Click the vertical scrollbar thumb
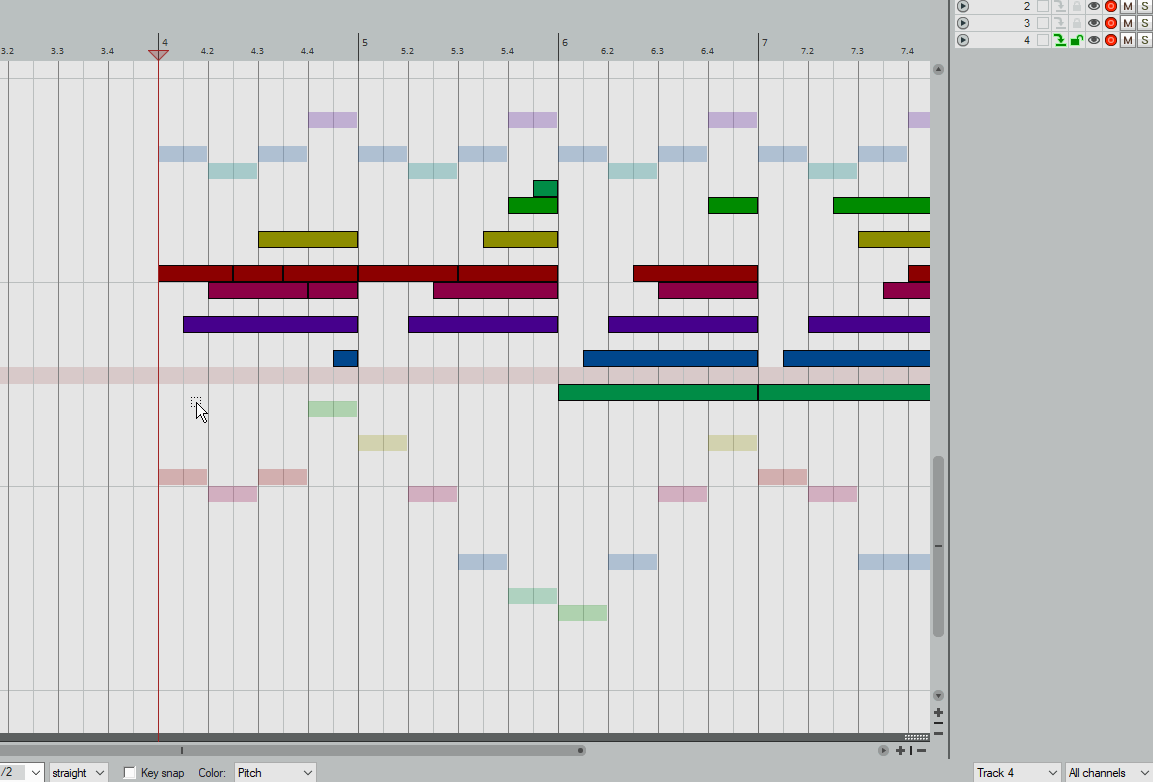Viewport: 1153px width, 782px height. [x=938, y=546]
